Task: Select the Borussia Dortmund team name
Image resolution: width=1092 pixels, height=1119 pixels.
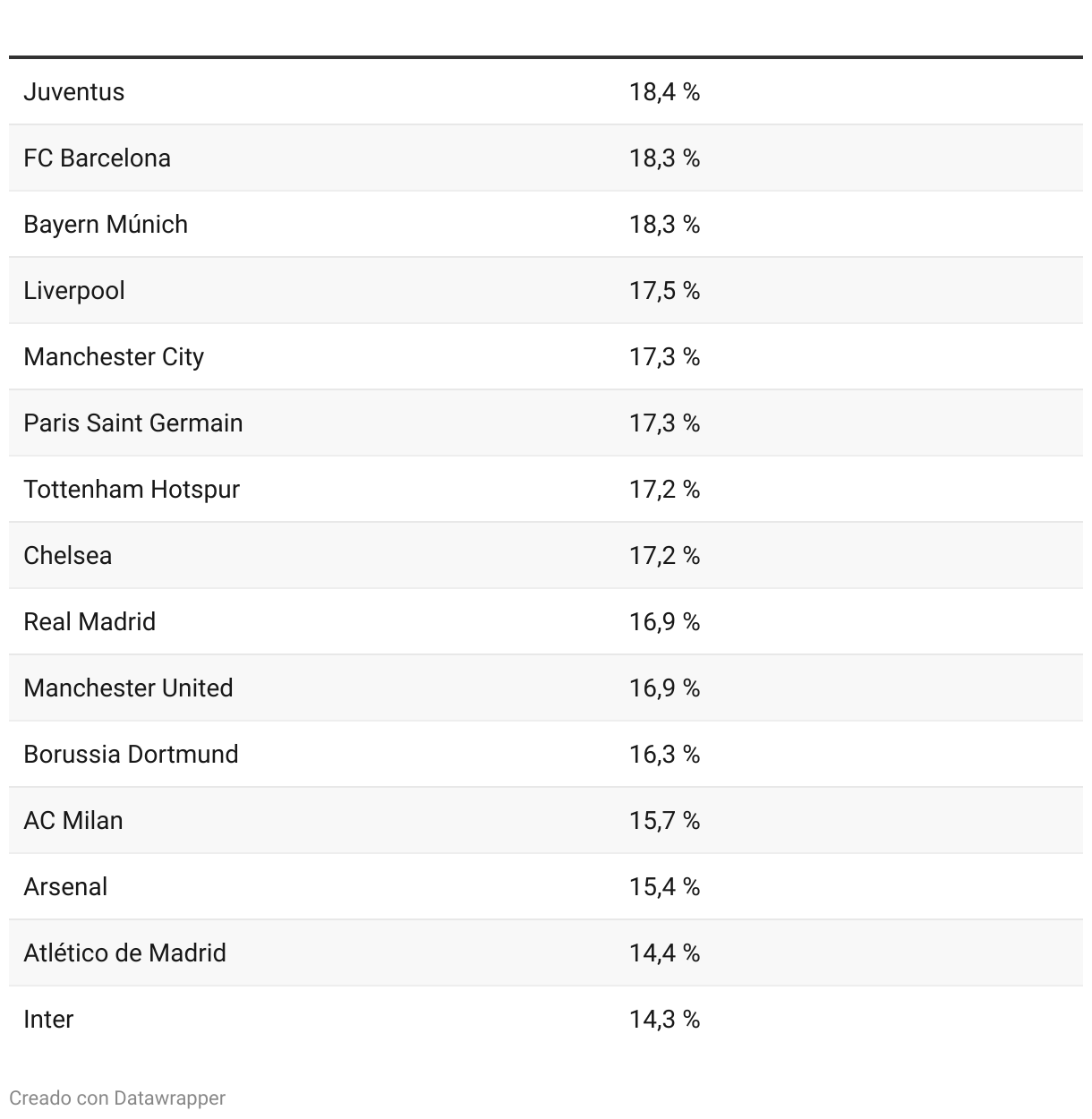Action: point(131,755)
